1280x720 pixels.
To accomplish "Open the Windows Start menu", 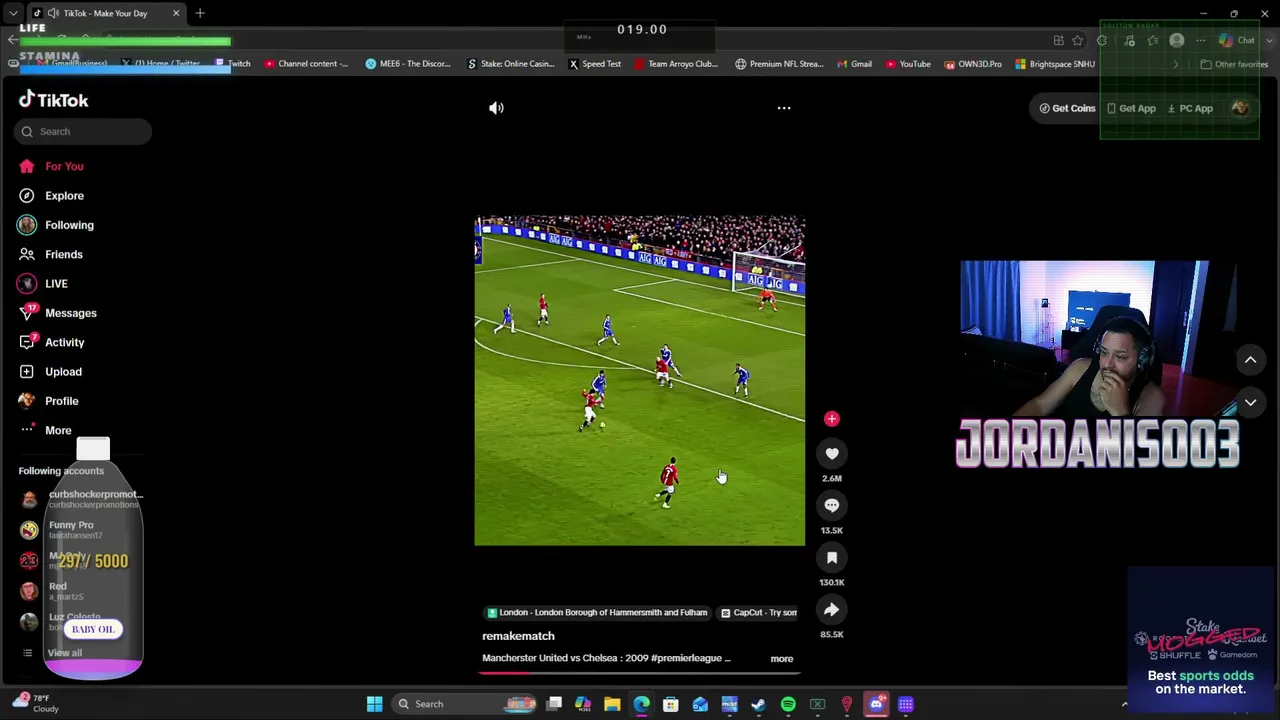I will (x=374, y=704).
